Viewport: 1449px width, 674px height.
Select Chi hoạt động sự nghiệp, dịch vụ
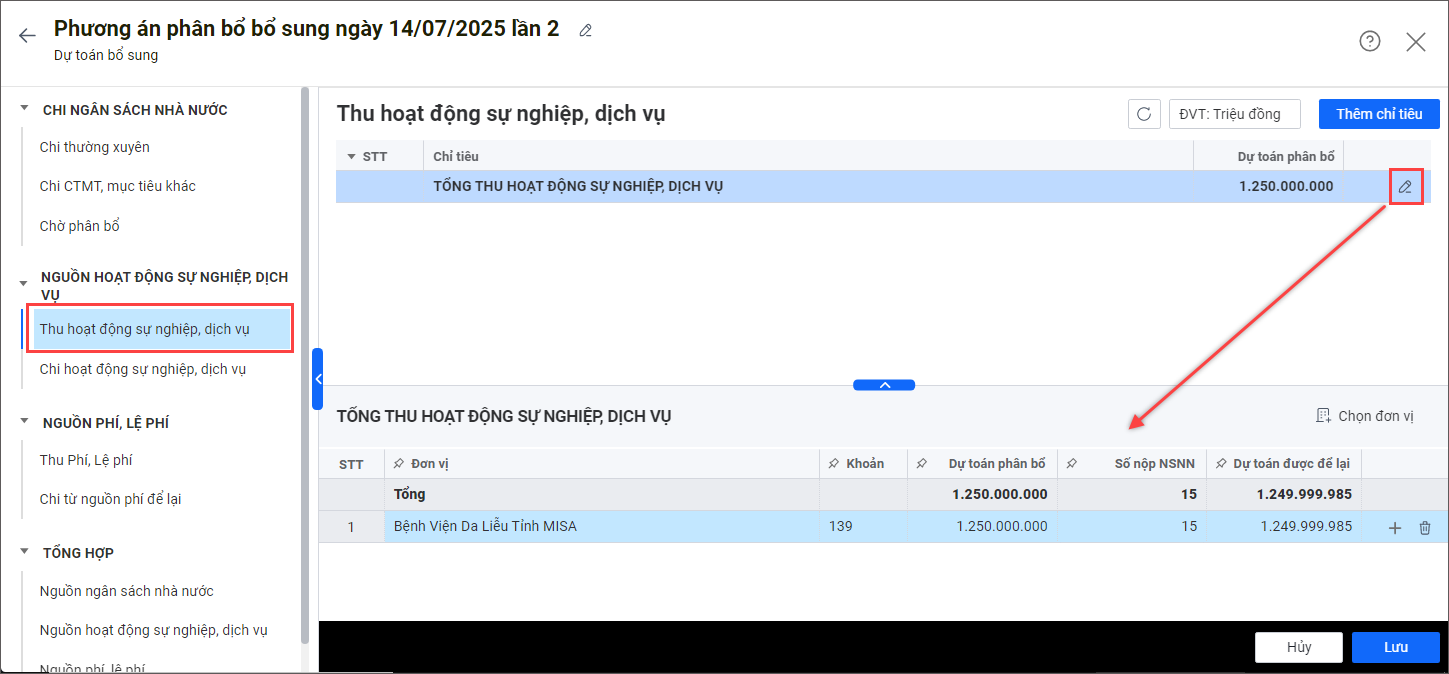tap(143, 369)
